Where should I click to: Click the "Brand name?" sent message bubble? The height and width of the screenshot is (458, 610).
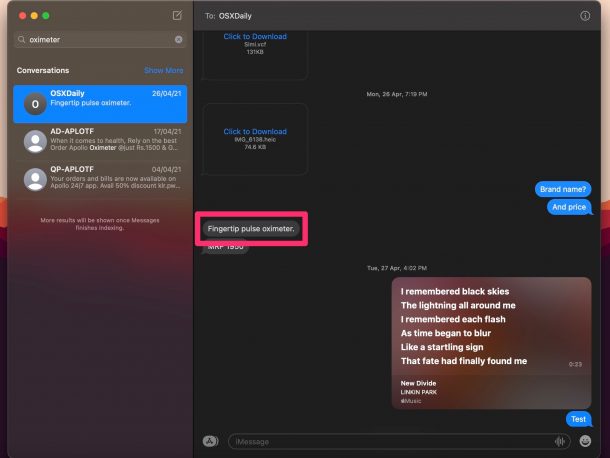[563, 189]
